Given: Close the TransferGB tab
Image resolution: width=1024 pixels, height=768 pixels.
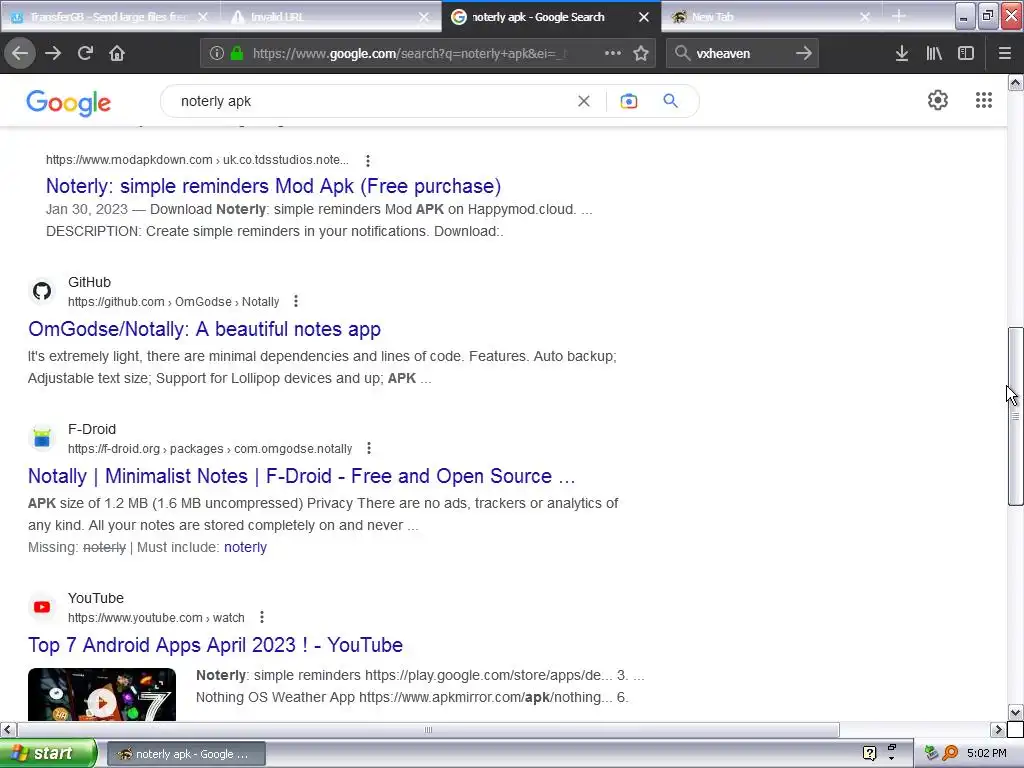Looking at the screenshot, I should tap(203, 17).
